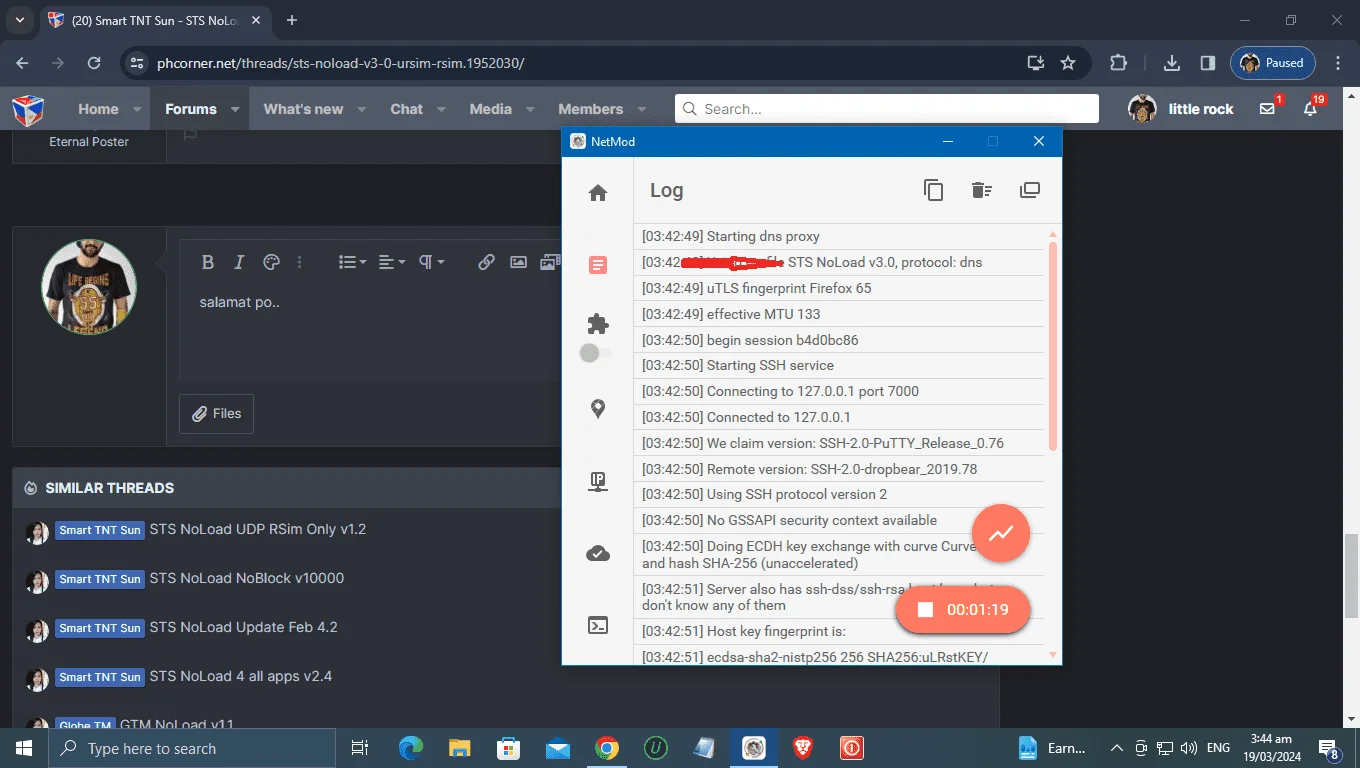
Task: Open little rock account menu
Action: point(1181,109)
